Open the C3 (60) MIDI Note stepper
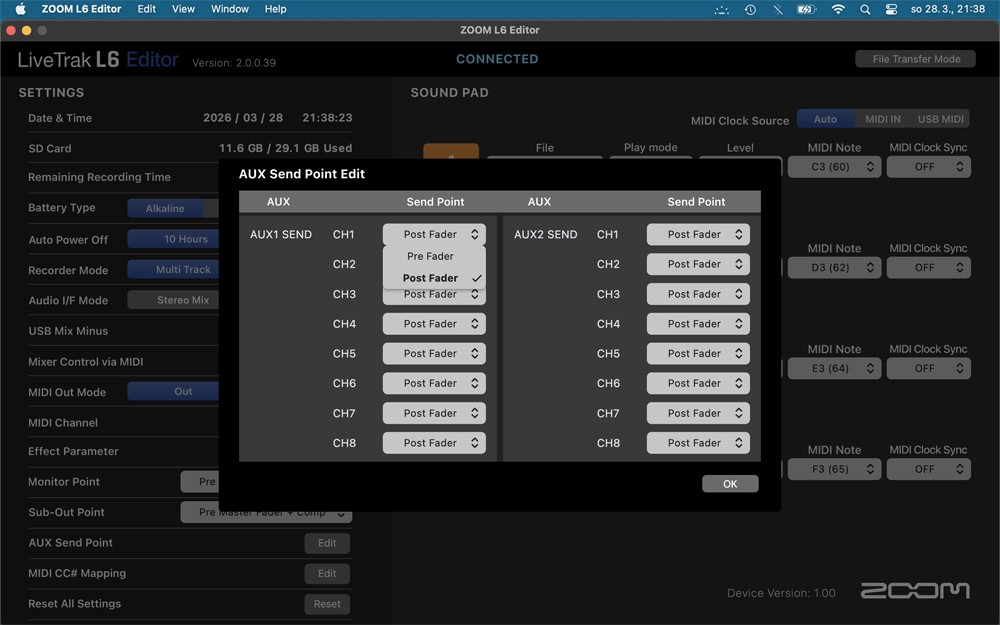 (834, 167)
